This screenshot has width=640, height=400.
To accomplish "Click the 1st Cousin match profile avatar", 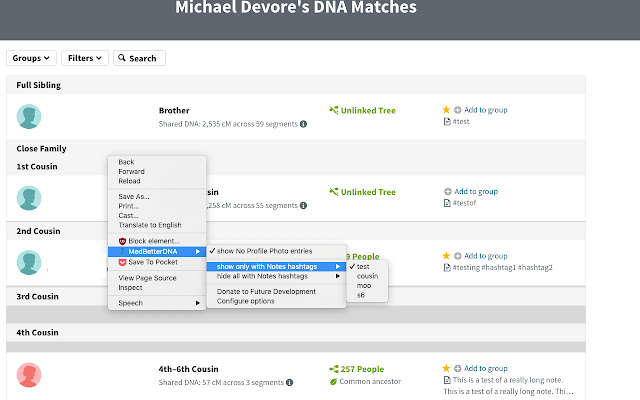I will [29, 198].
